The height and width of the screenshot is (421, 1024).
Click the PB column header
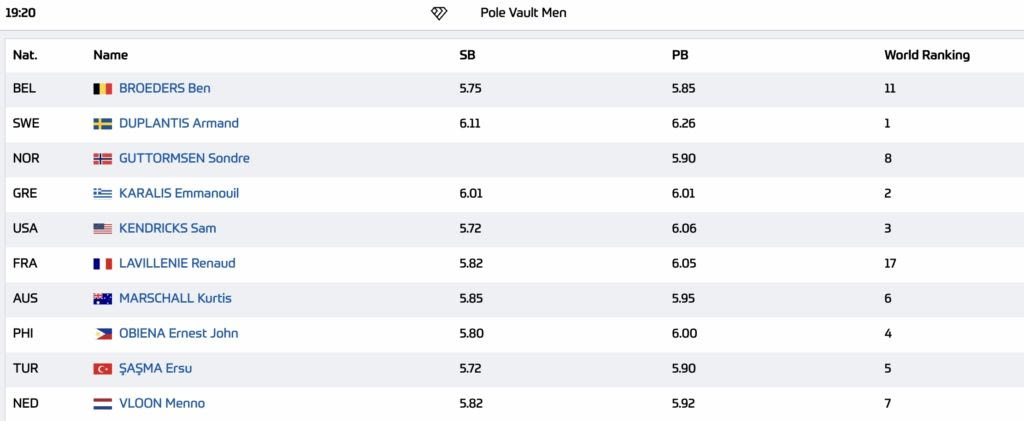tap(680, 55)
